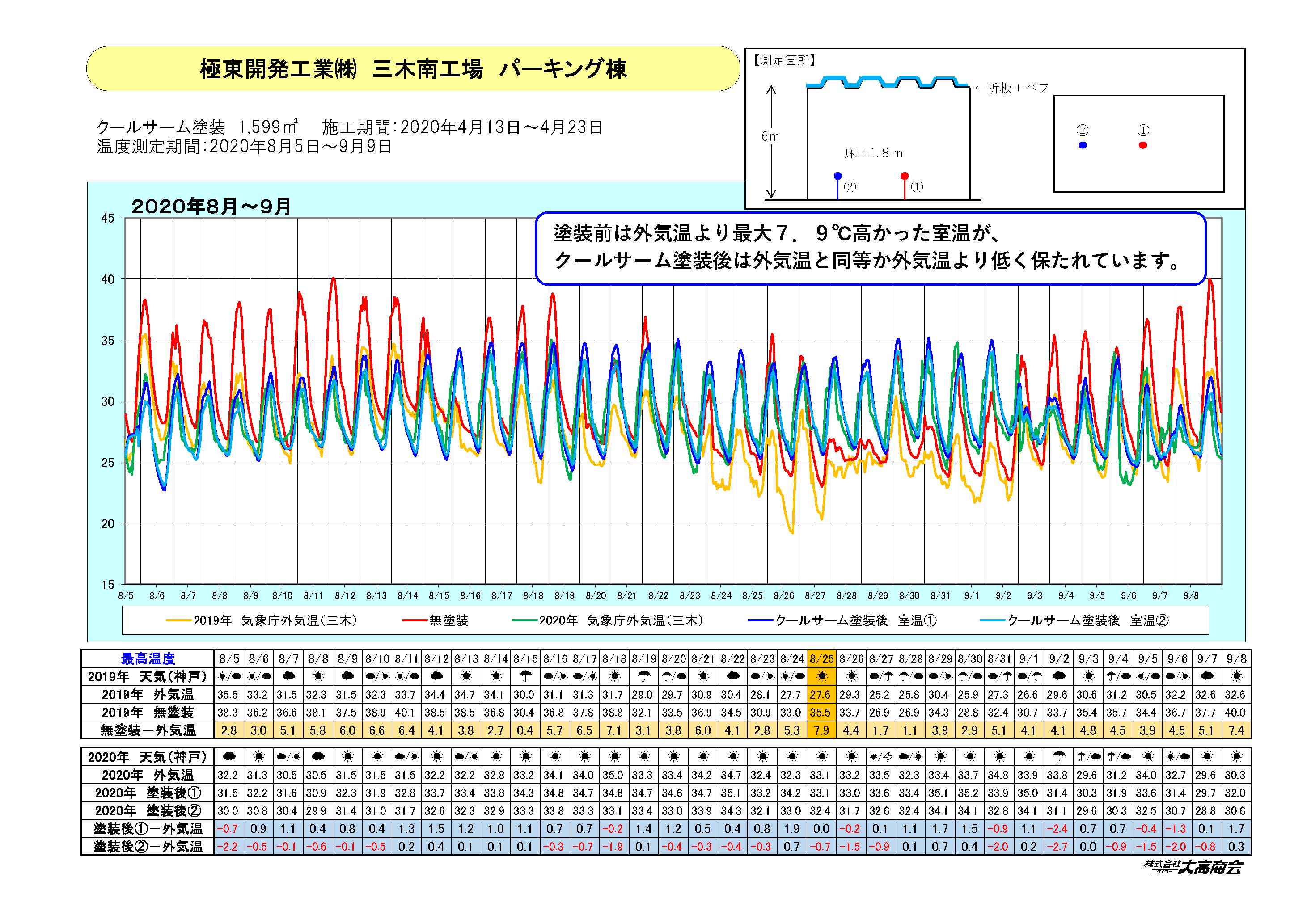The image size is (1307, 924).
Task: Click the 床上1.8m label in the diagram
Action: [873, 153]
